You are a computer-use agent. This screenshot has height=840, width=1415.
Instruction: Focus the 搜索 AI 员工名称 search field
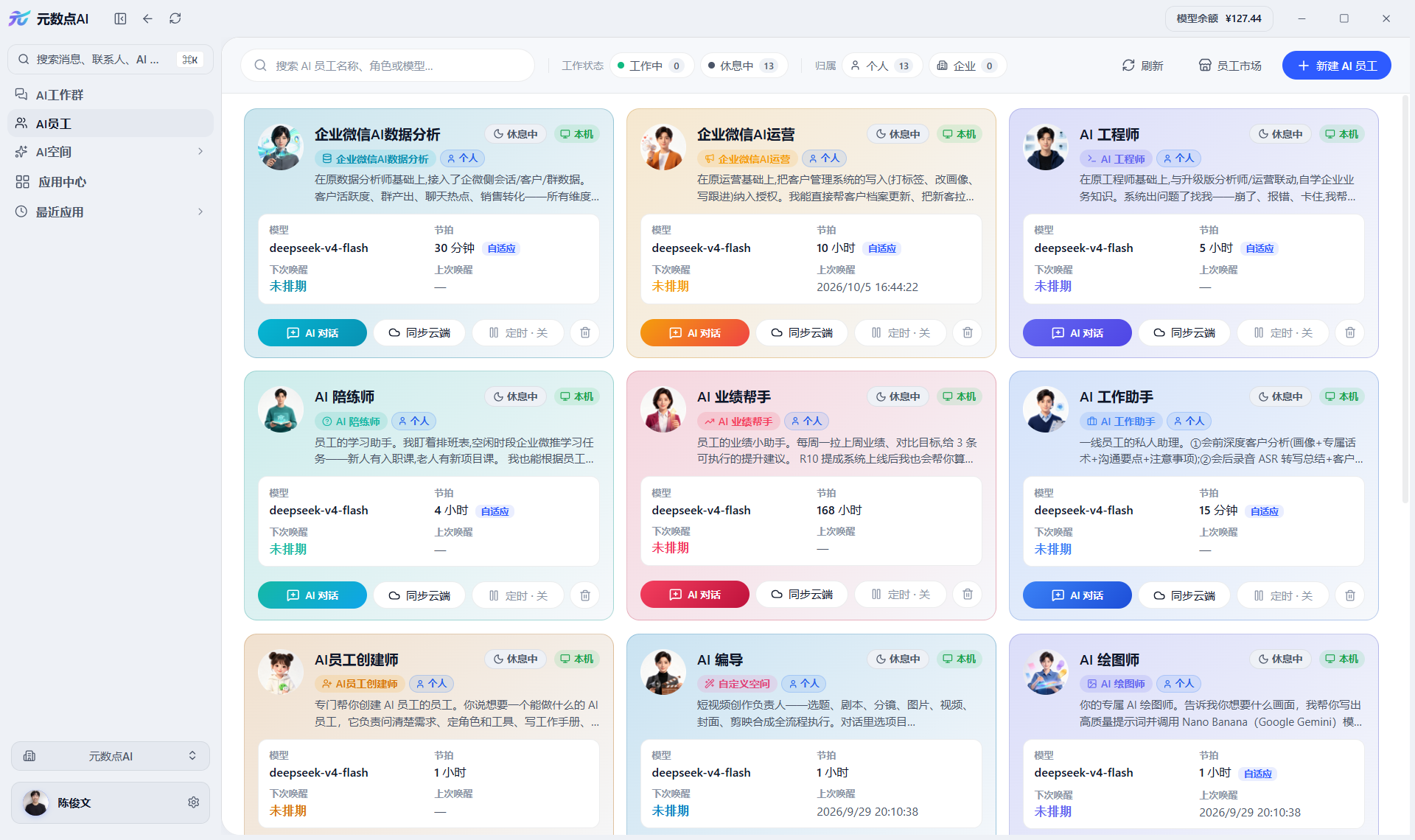[x=388, y=66]
